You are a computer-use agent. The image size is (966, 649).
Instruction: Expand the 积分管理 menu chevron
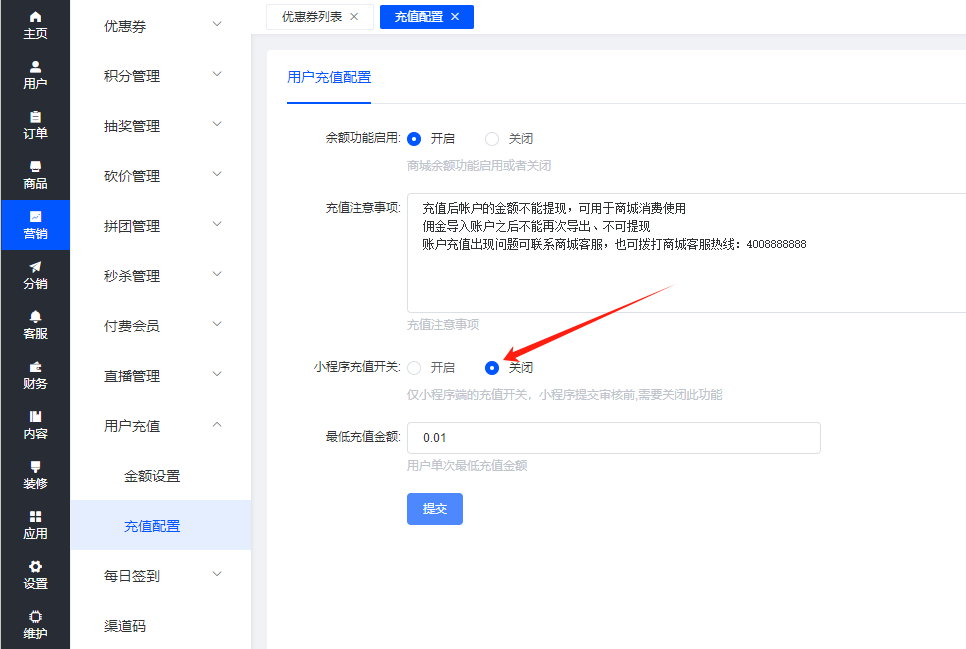pos(217,74)
